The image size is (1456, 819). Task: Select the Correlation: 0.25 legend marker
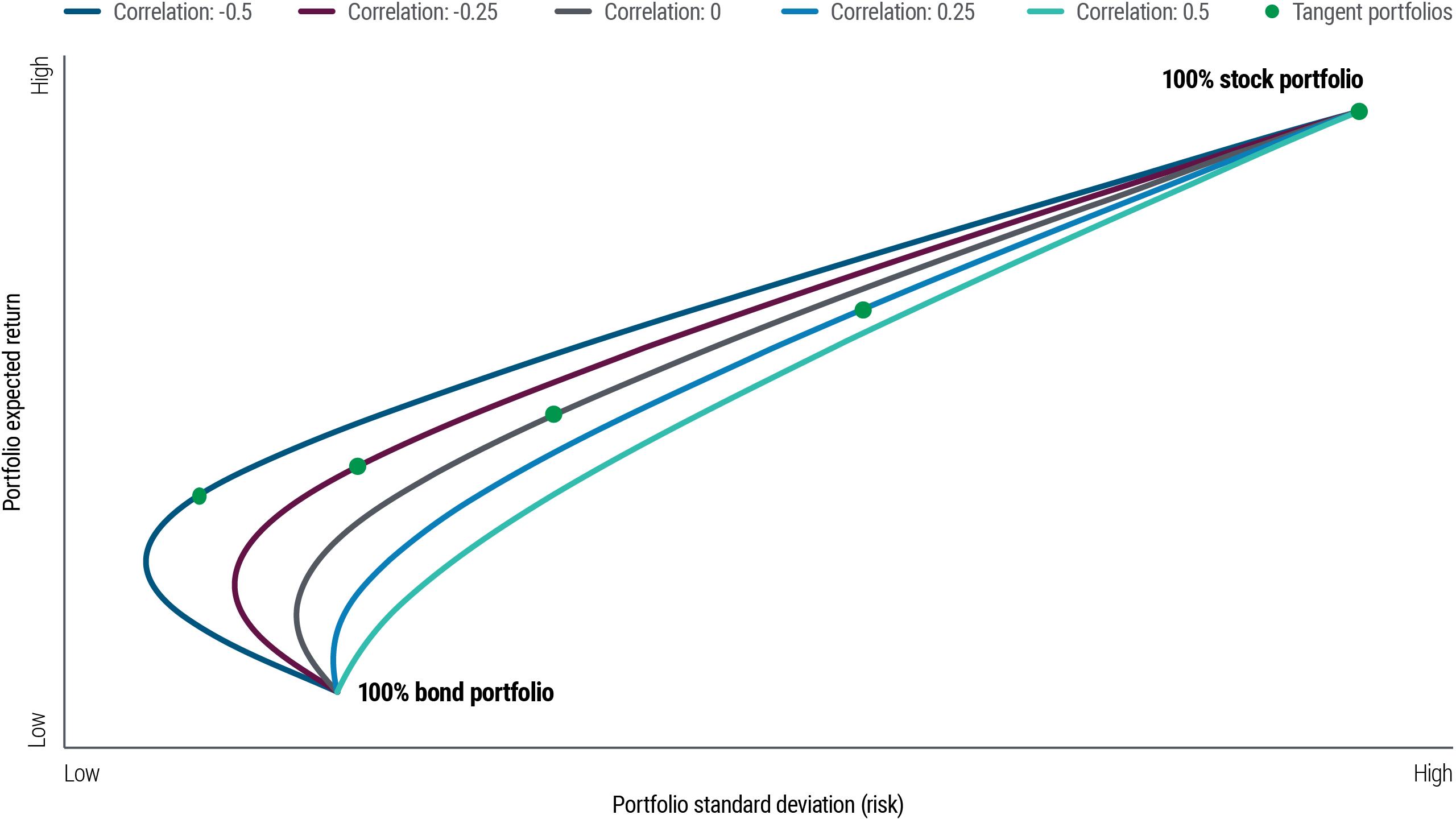799,11
